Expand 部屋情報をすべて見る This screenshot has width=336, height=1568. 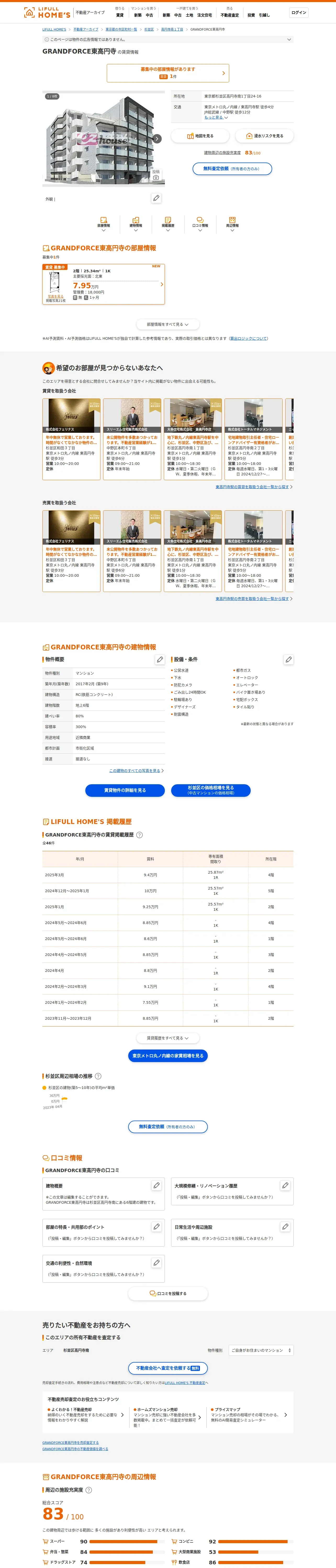pos(168,324)
